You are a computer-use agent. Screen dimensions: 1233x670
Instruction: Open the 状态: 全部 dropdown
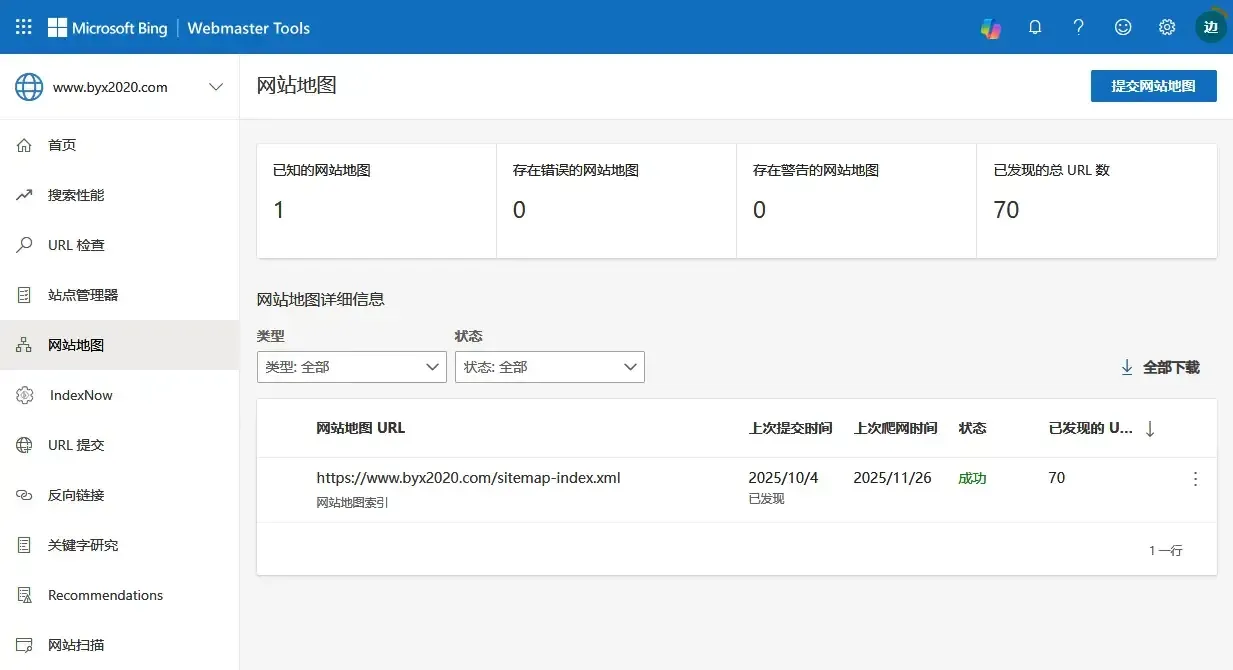click(x=549, y=367)
